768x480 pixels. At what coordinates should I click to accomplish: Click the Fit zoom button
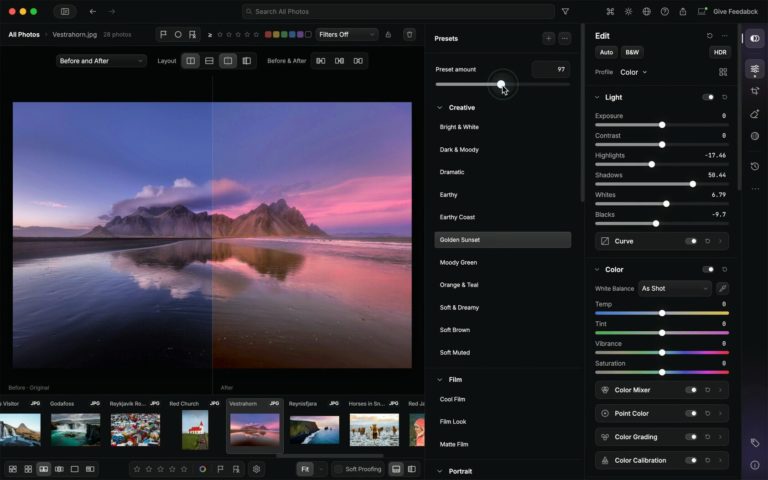pos(305,469)
